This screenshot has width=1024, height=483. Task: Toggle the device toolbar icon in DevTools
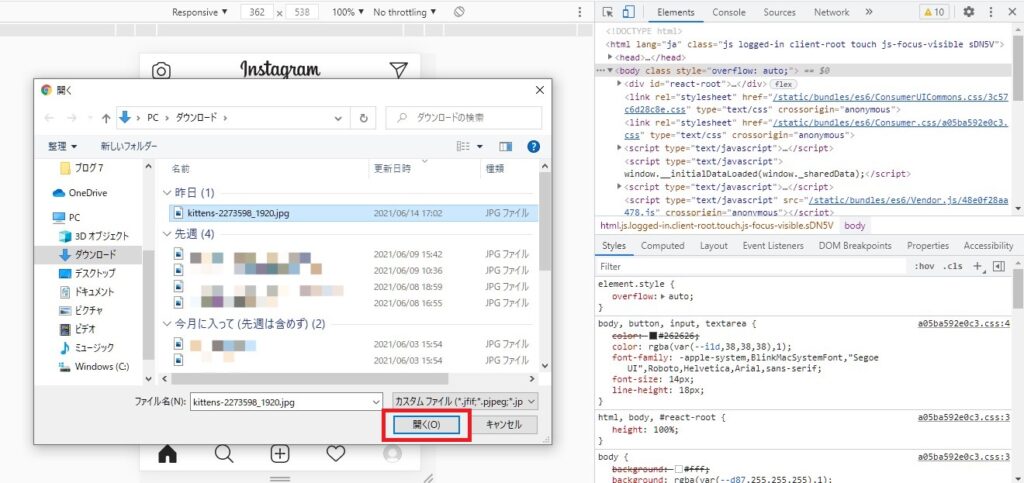pos(628,12)
